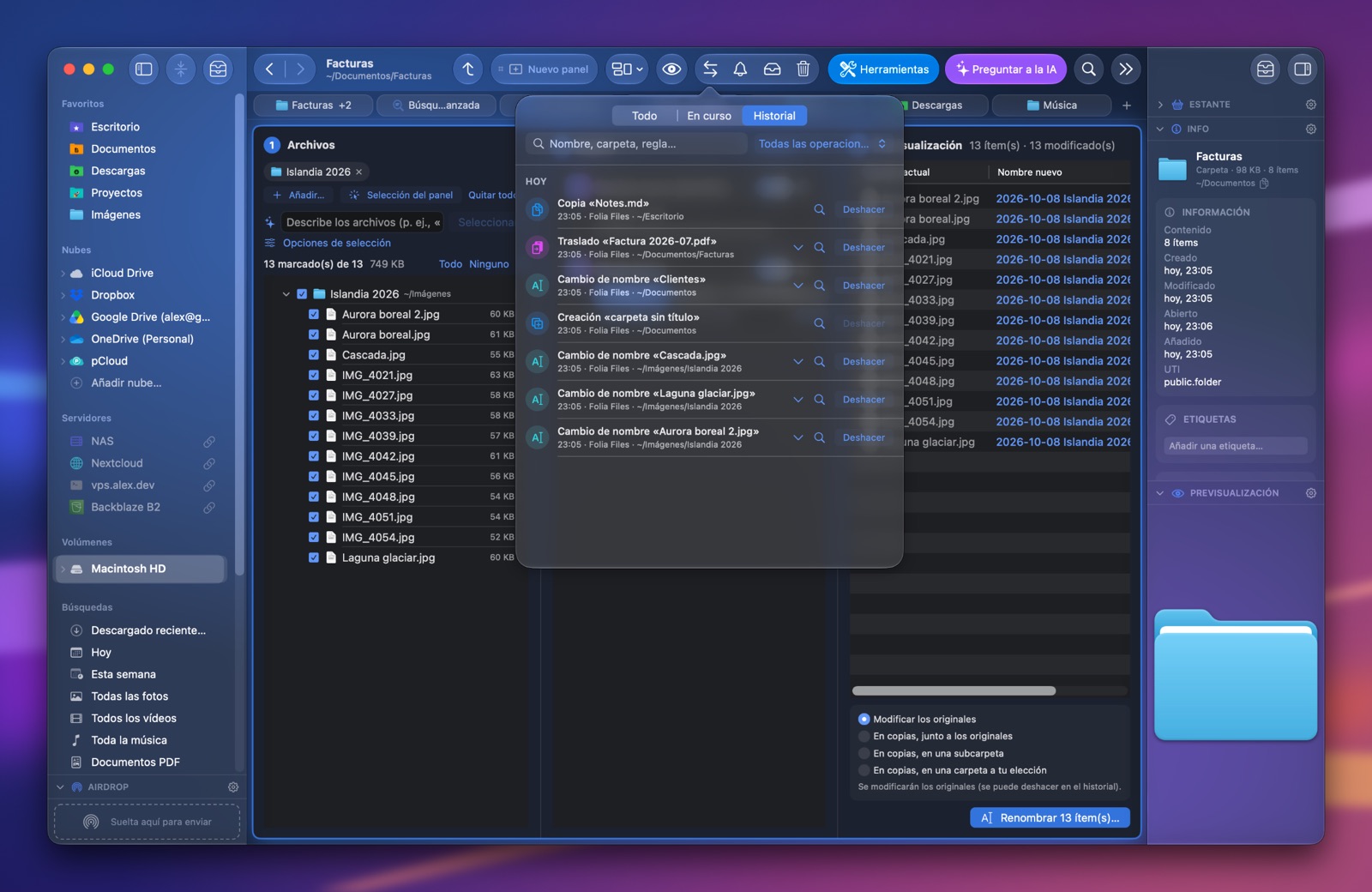
Task: Open the Música tab
Action: point(1051,105)
